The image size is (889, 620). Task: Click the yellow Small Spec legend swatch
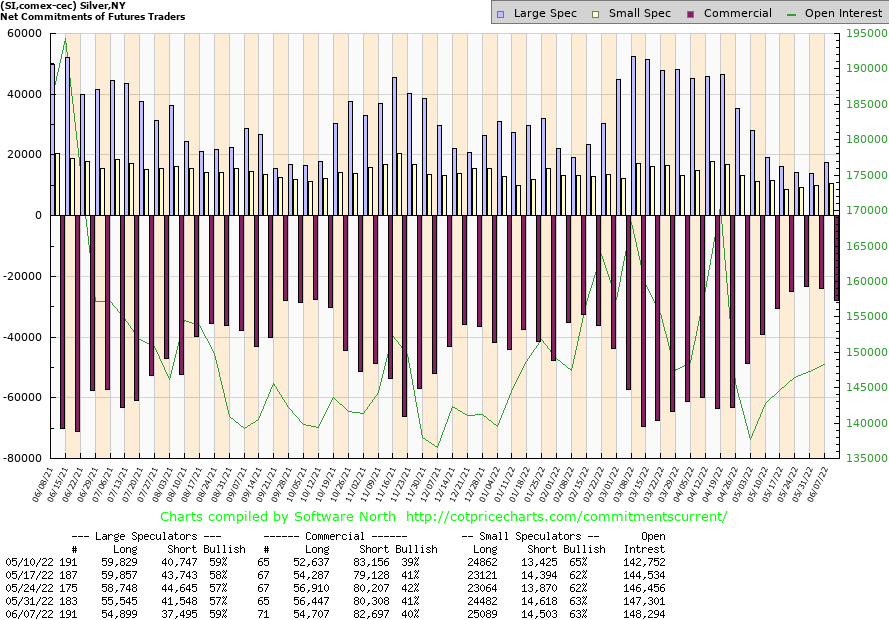click(x=598, y=14)
